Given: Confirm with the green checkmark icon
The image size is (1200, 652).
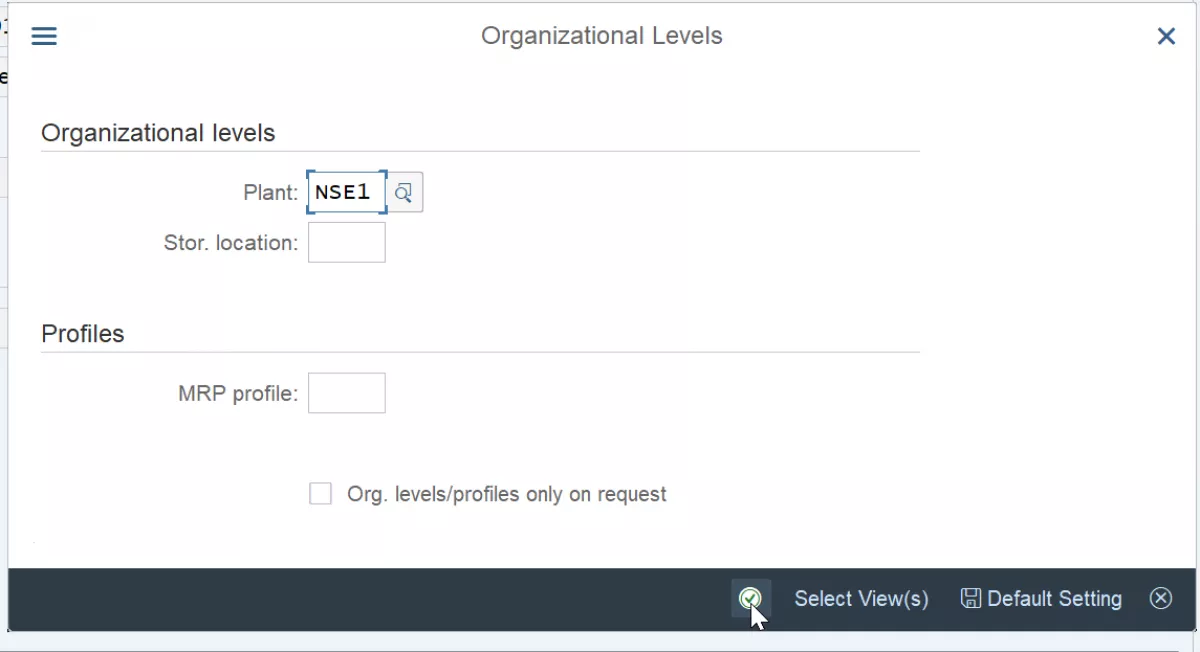Looking at the screenshot, I should pos(750,598).
